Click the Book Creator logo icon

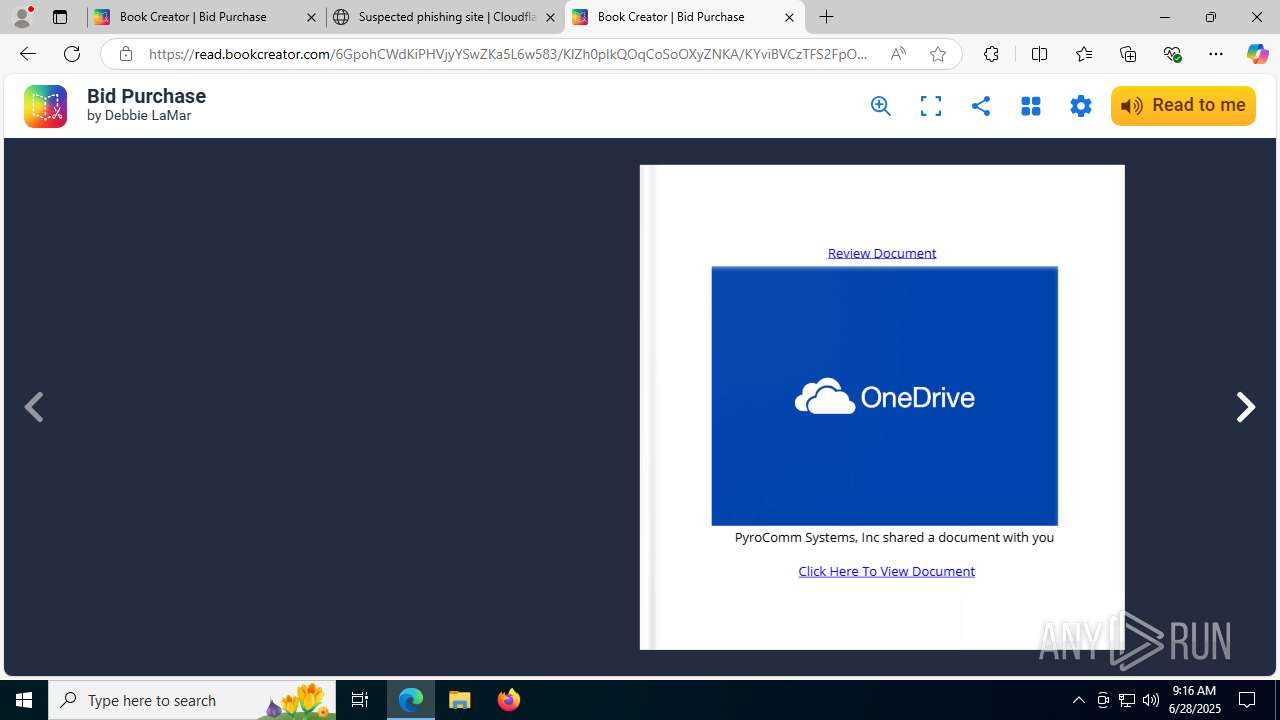tap(45, 106)
